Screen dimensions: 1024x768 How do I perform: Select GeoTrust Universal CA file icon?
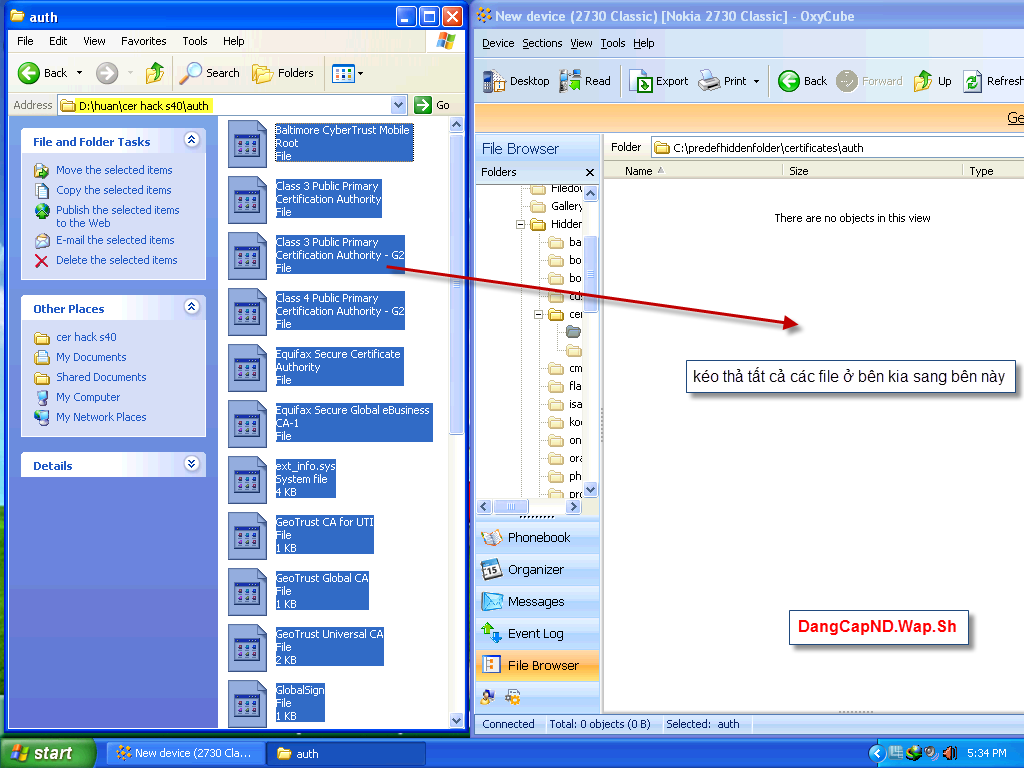click(248, 648)
